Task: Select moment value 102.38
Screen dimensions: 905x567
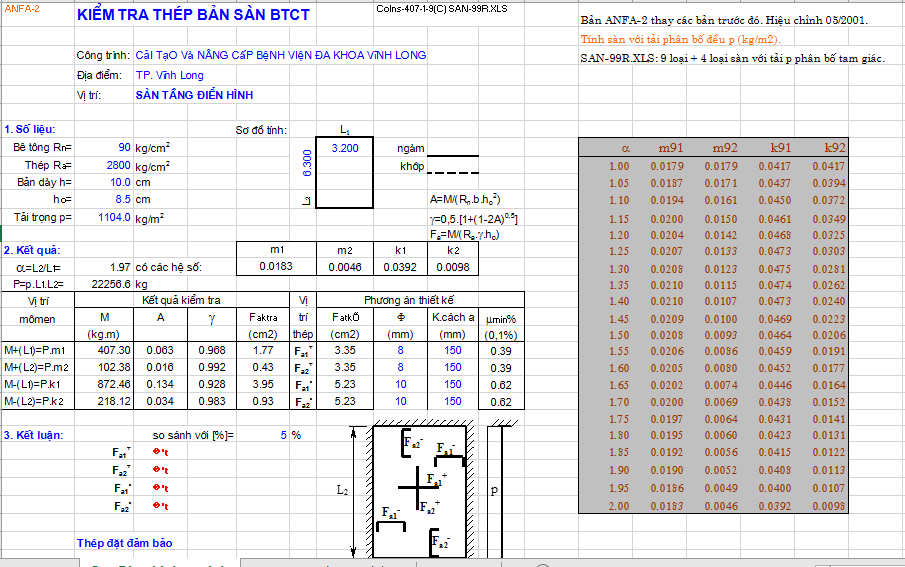Action: pyautogui.click(x=114, y=367)
